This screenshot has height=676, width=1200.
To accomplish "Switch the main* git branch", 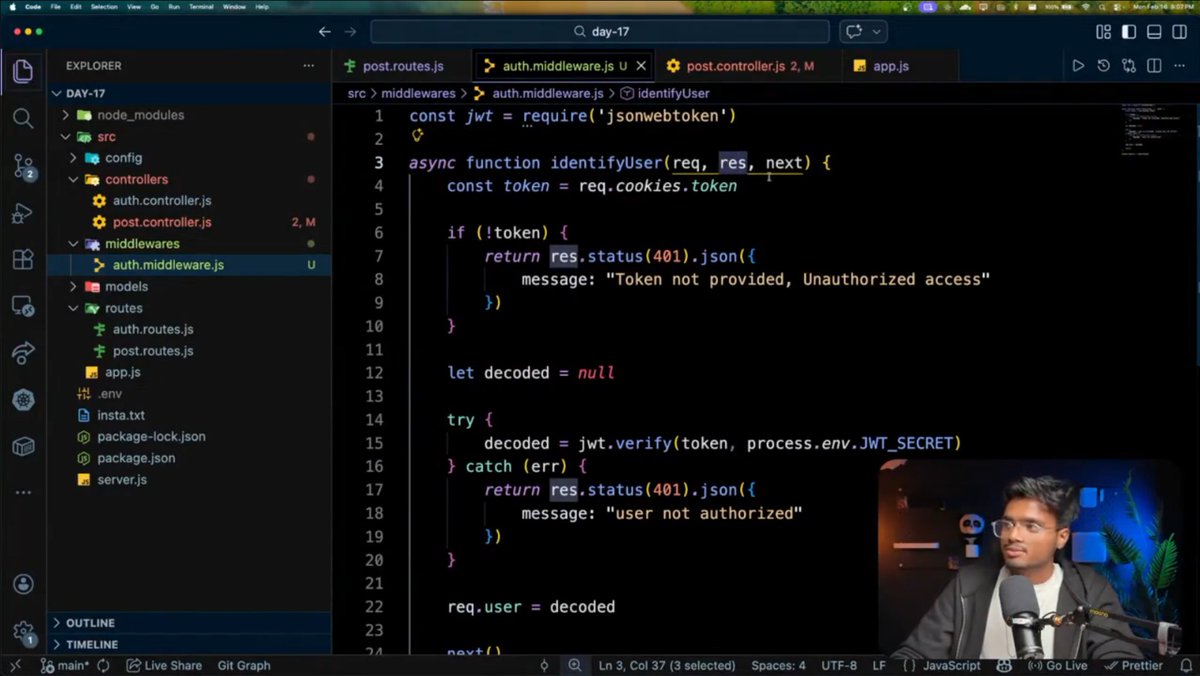I will pyautogui.click(x=65, y=665).
